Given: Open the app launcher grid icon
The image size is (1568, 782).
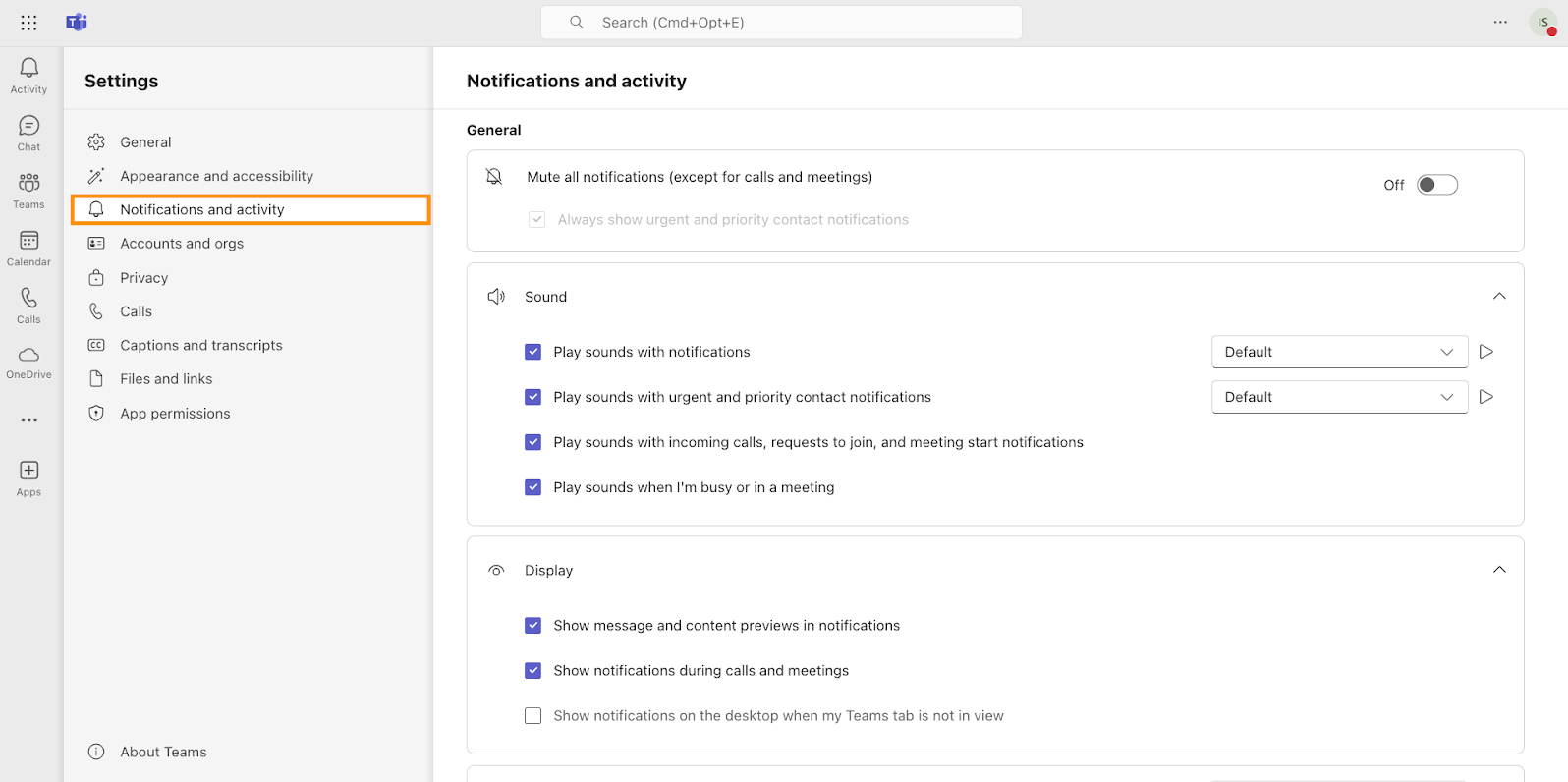Looking at the screenshot, I should pos(28,23).
